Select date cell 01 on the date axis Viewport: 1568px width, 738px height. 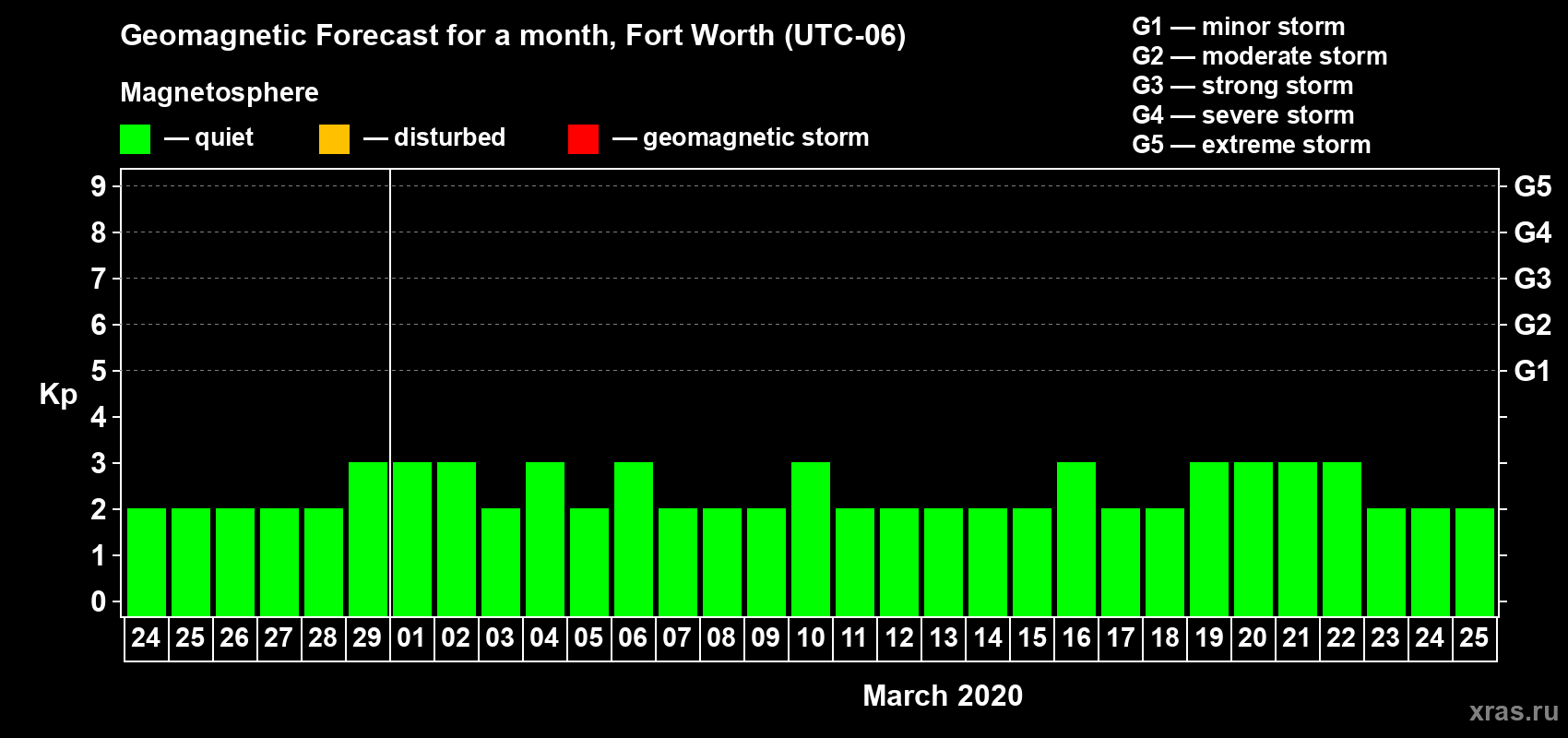pos(411,638)
